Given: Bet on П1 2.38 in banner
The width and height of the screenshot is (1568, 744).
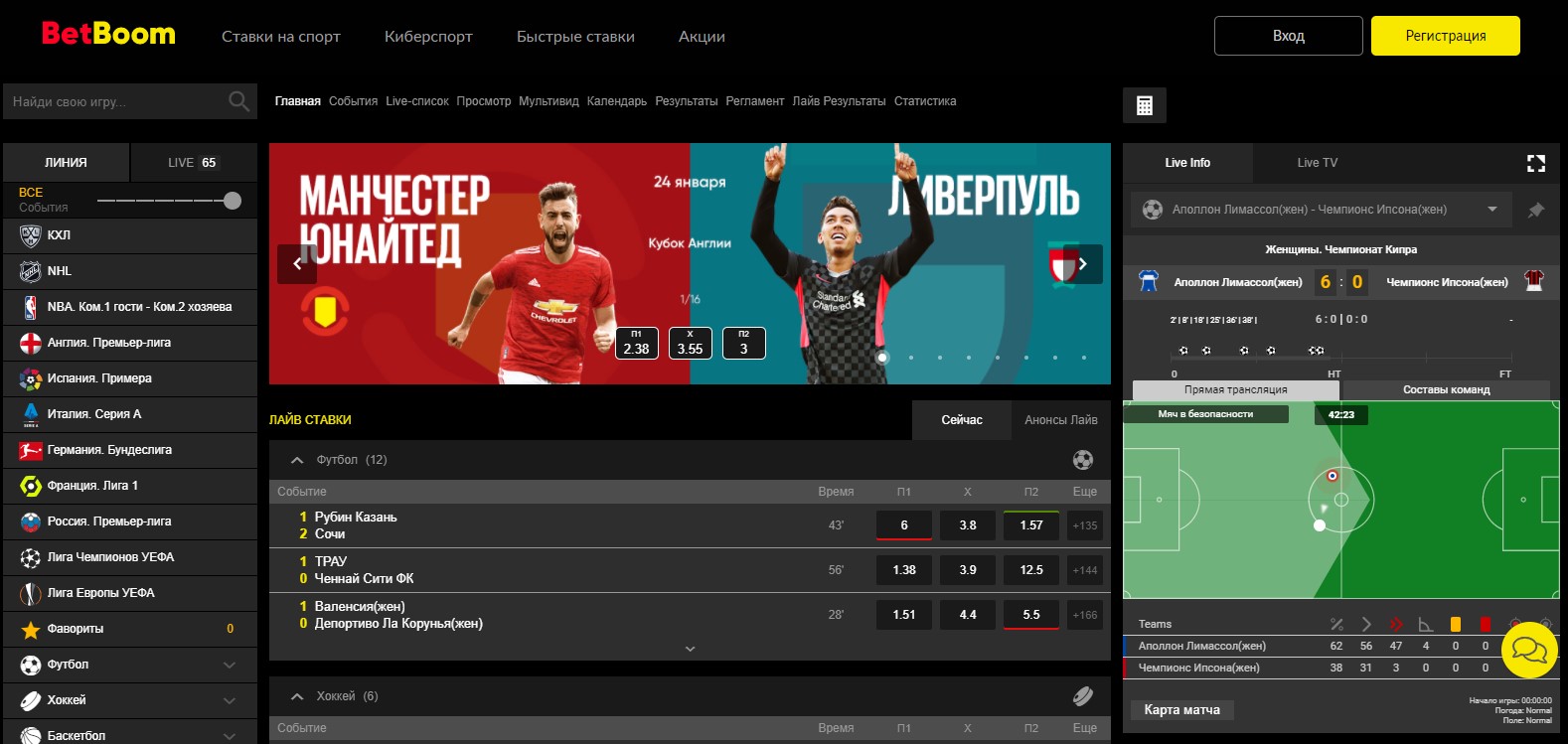Looking at the screenshot, I should [636, 343].
